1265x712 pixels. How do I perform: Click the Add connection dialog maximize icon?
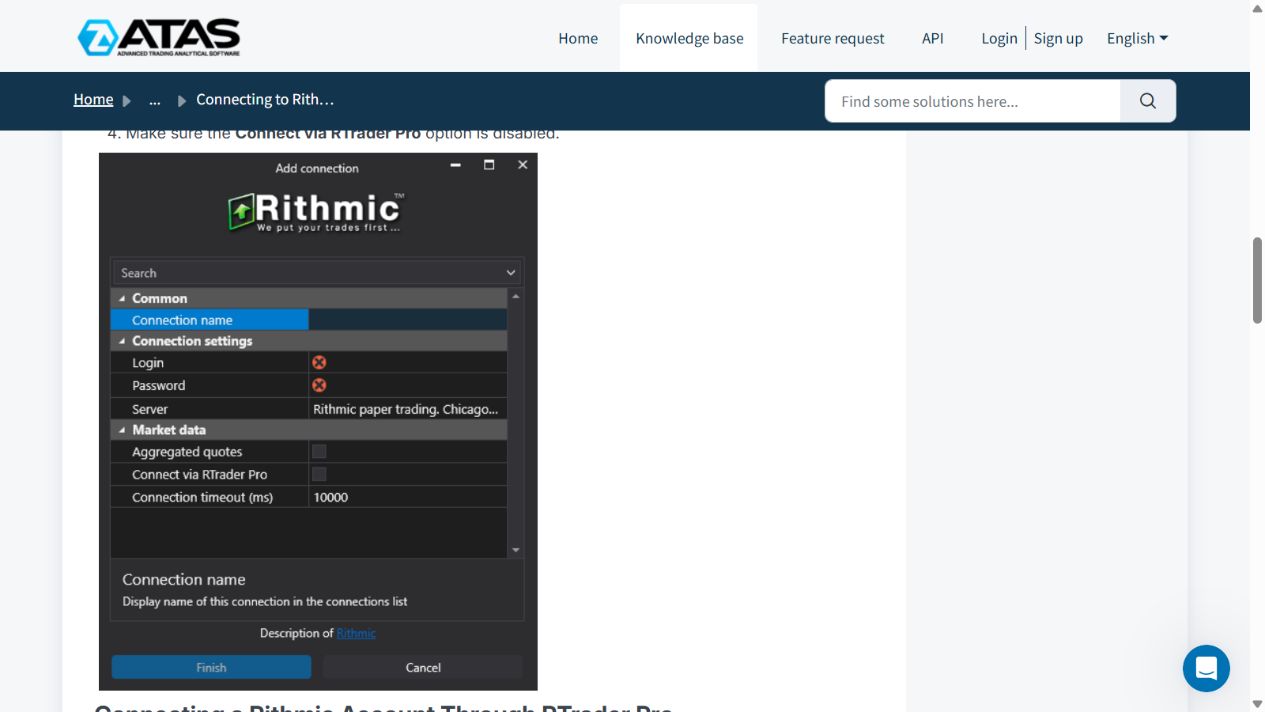[489, 165]
